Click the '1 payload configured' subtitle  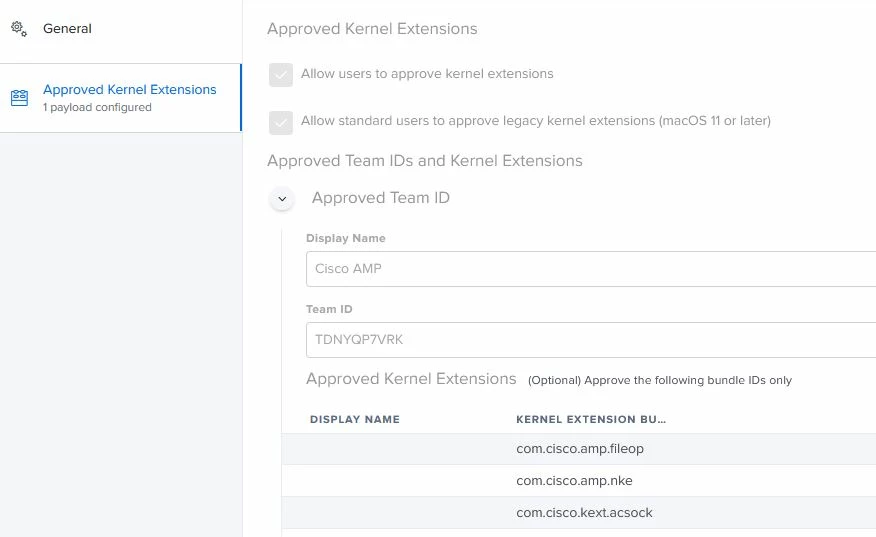(x=97, y=107)
